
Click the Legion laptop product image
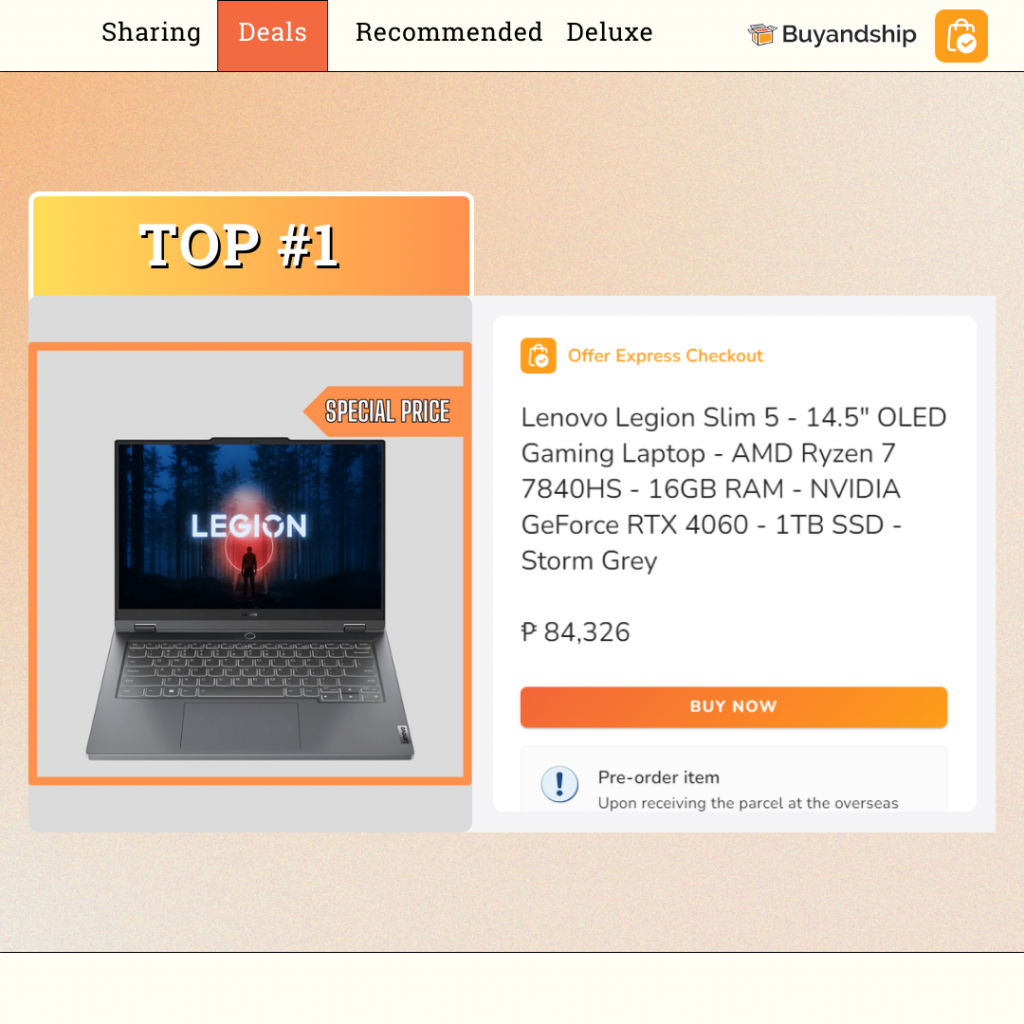pyautogui.click(x=250, y=598)
